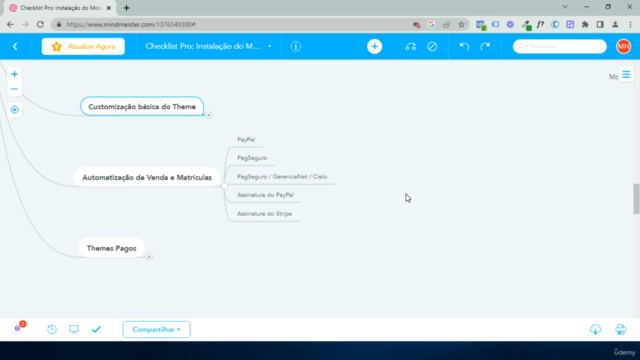640x360 pixels.
Task: Collapse Automatização de Venda e Matrículas children
Action: (224, 186)
